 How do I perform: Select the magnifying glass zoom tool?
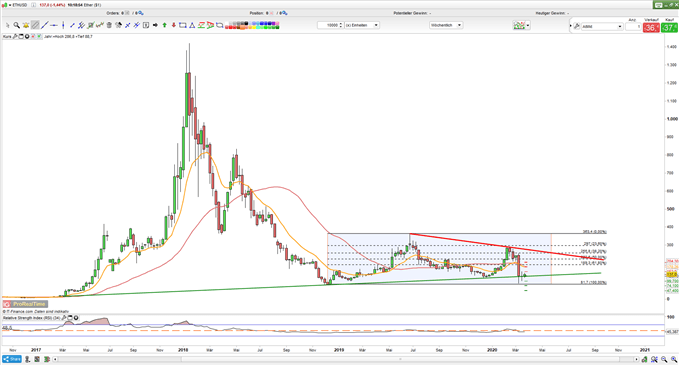[16, 25]
